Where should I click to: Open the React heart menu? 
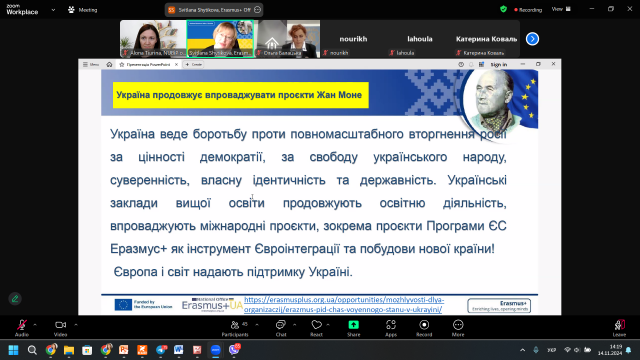point(316,328)
